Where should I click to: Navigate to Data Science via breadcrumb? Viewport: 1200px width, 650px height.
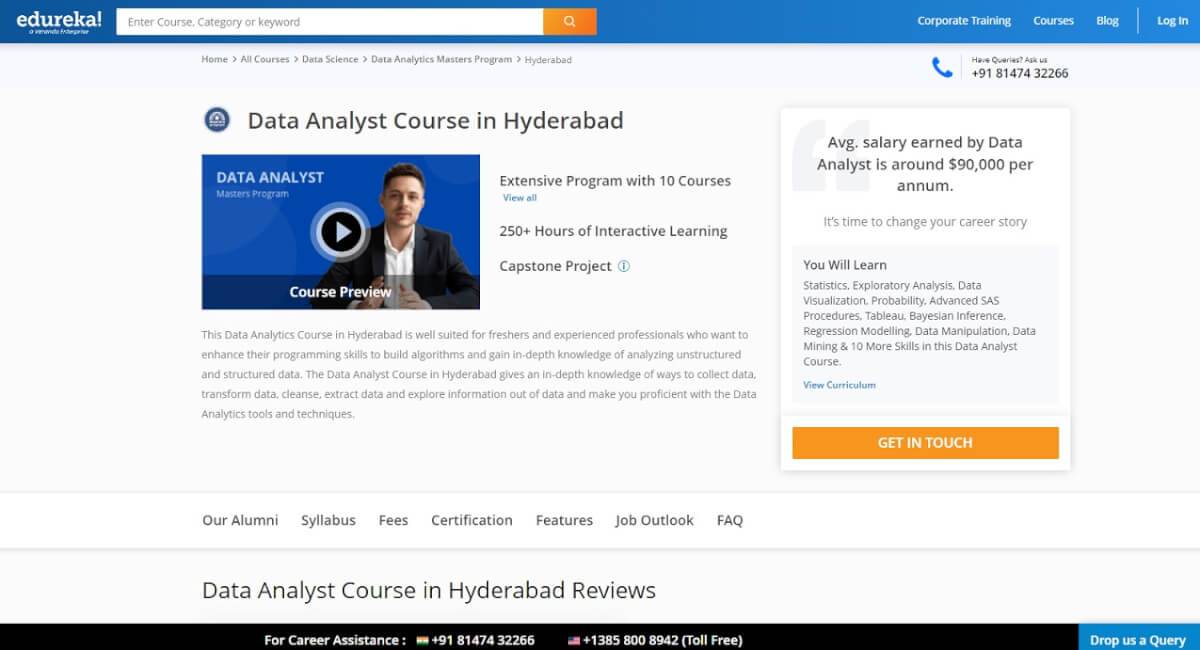330,59
